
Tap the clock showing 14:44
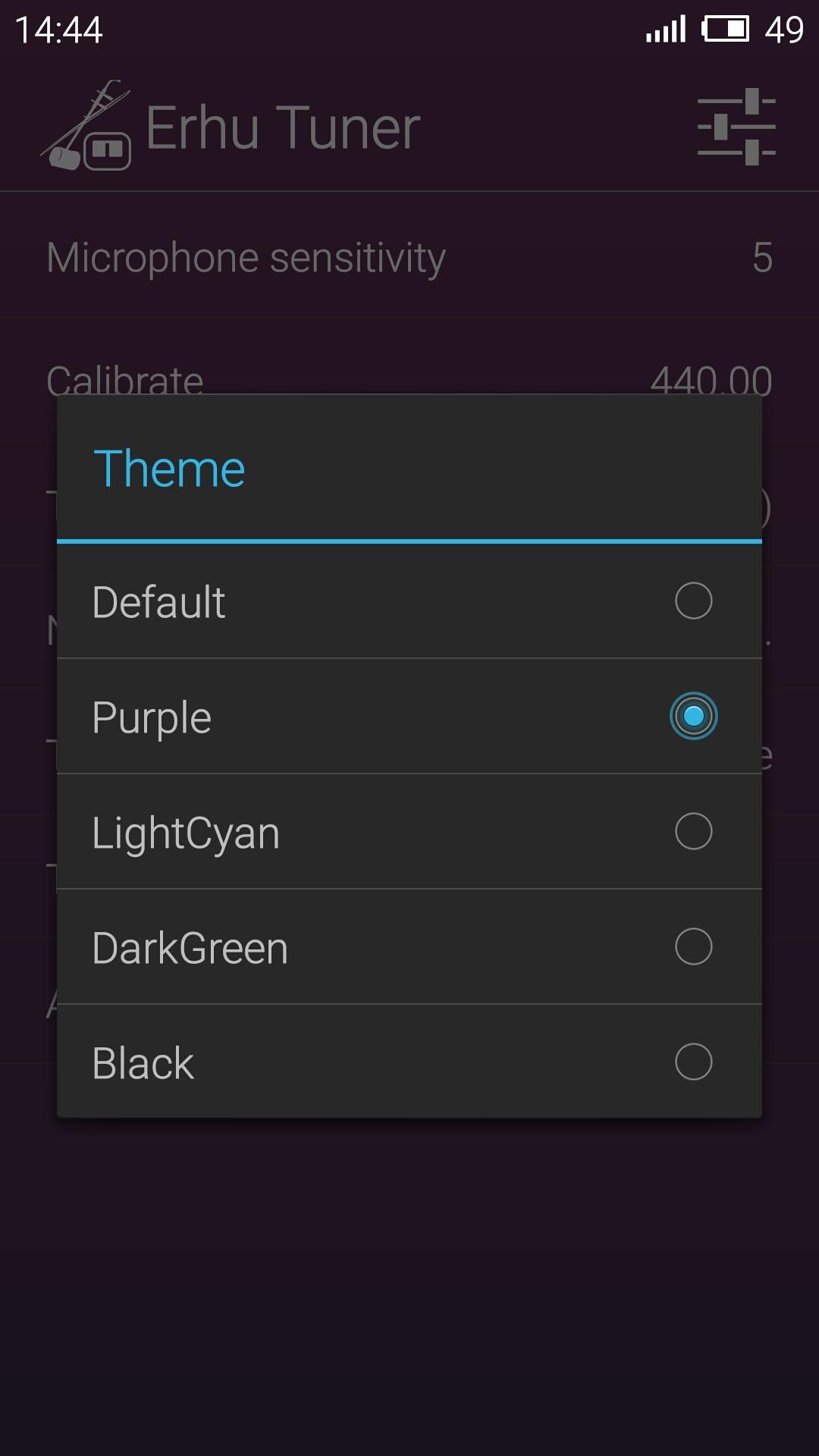(58, 30)
